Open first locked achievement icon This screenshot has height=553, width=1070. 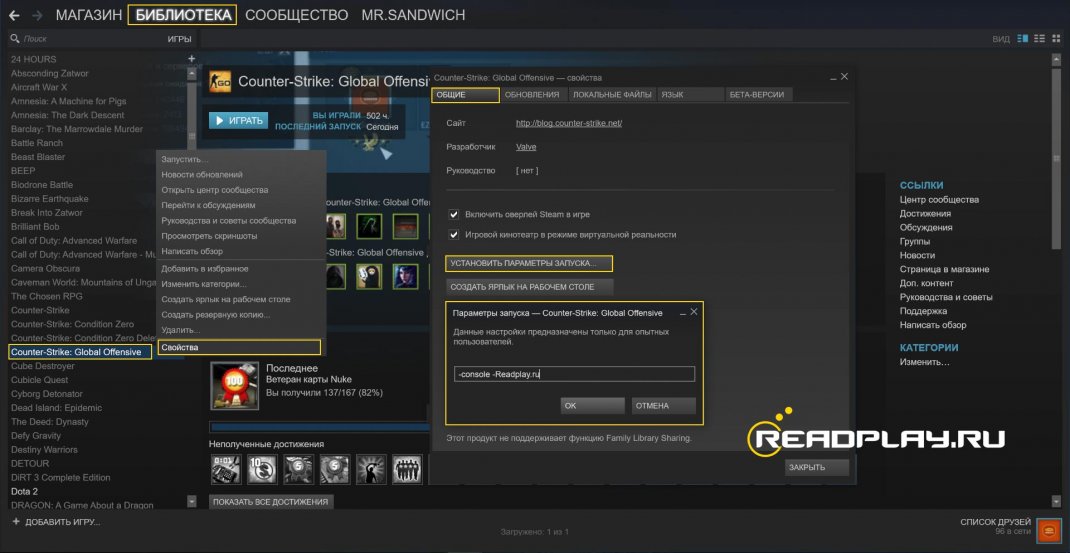[225, 469]
